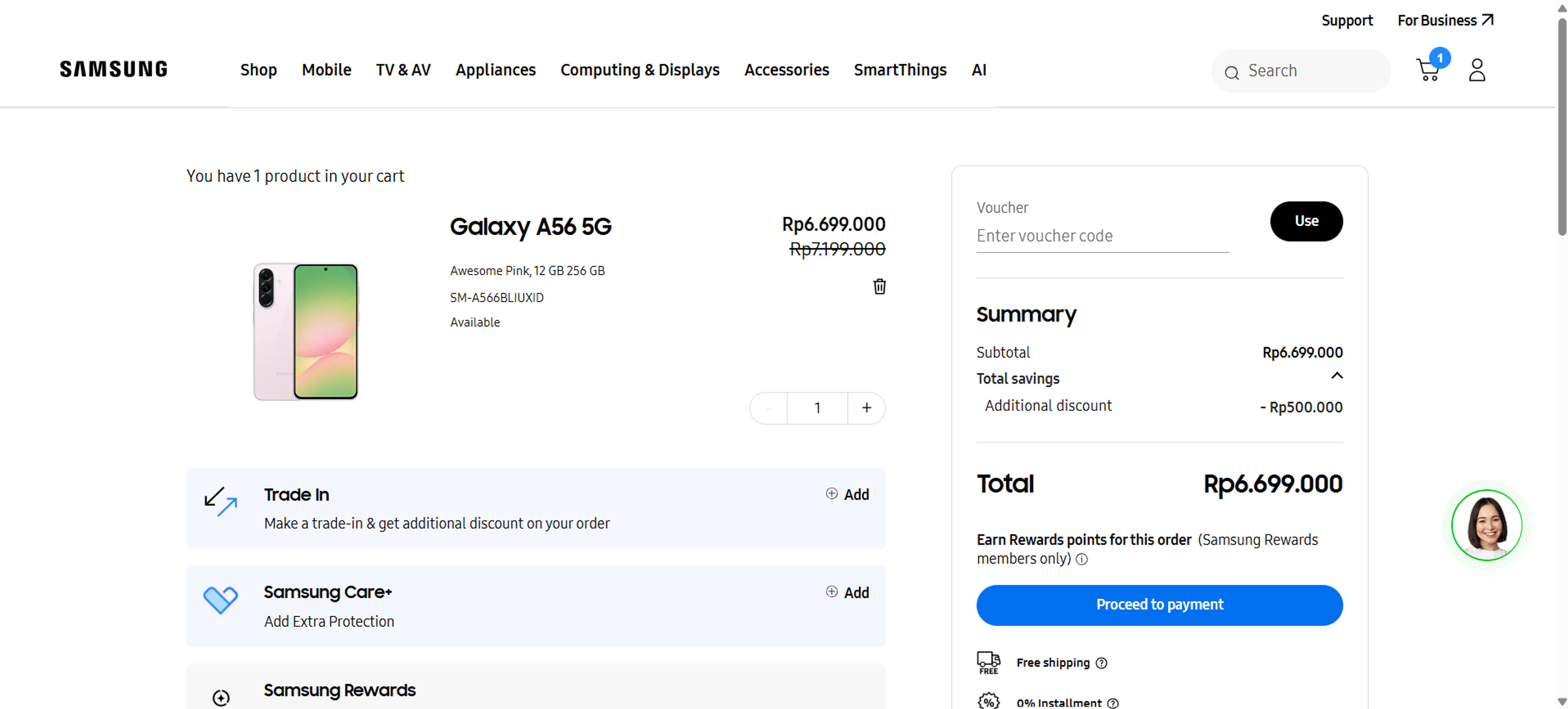1568x709 pixels.
Task: Click the search magnifier icon
Action: 1232,72
